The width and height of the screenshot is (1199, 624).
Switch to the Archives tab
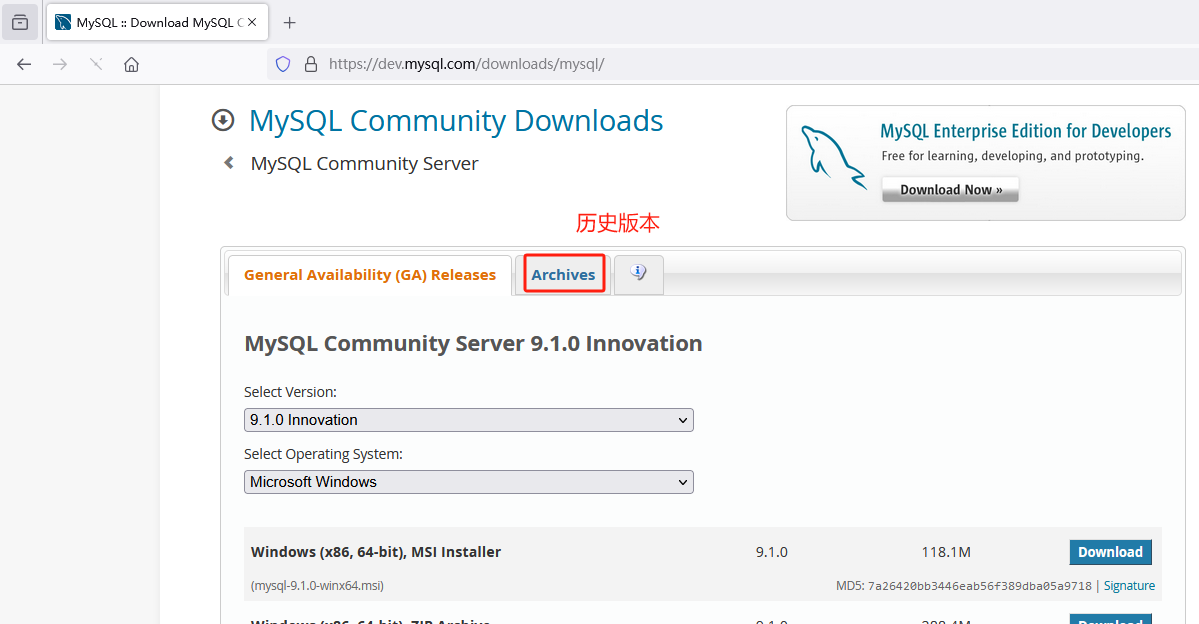point(563,274)
